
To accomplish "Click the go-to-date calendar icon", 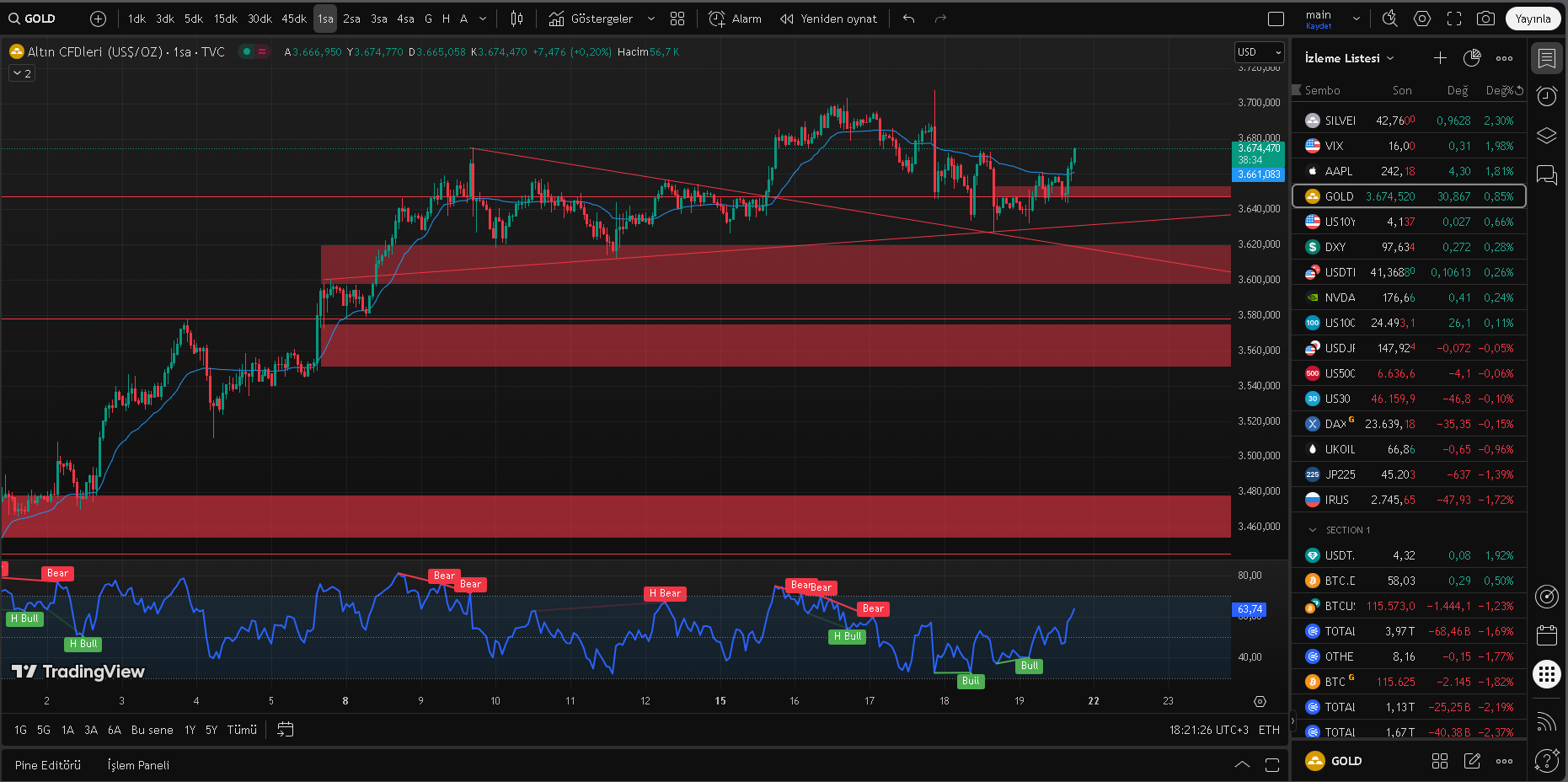I will click(286, 730).
